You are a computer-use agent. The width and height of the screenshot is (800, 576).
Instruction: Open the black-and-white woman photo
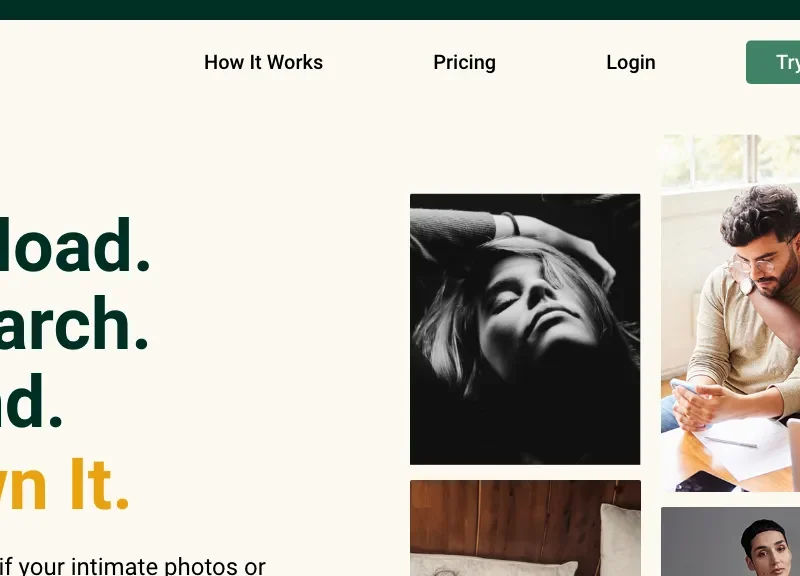point(525,329)
